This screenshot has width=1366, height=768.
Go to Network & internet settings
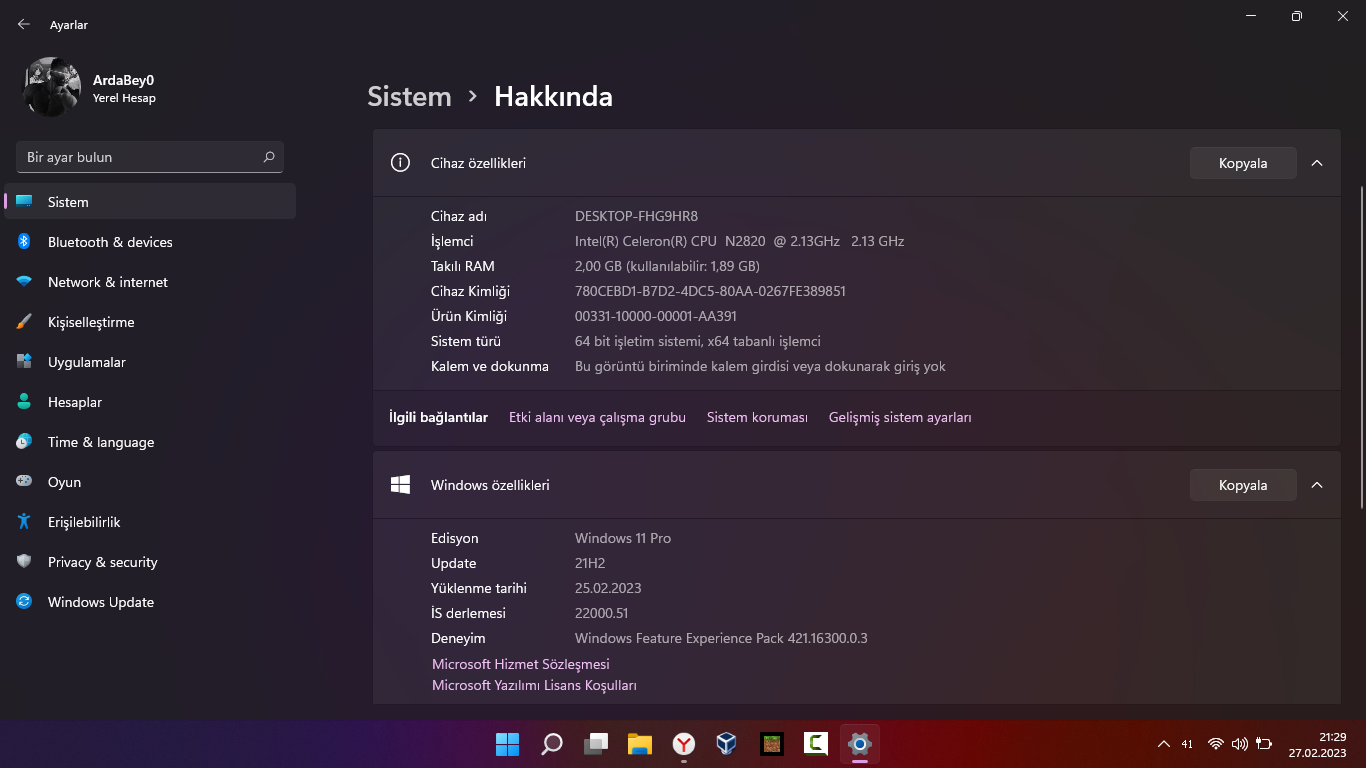pyautogui.click(x=150, y=282)
